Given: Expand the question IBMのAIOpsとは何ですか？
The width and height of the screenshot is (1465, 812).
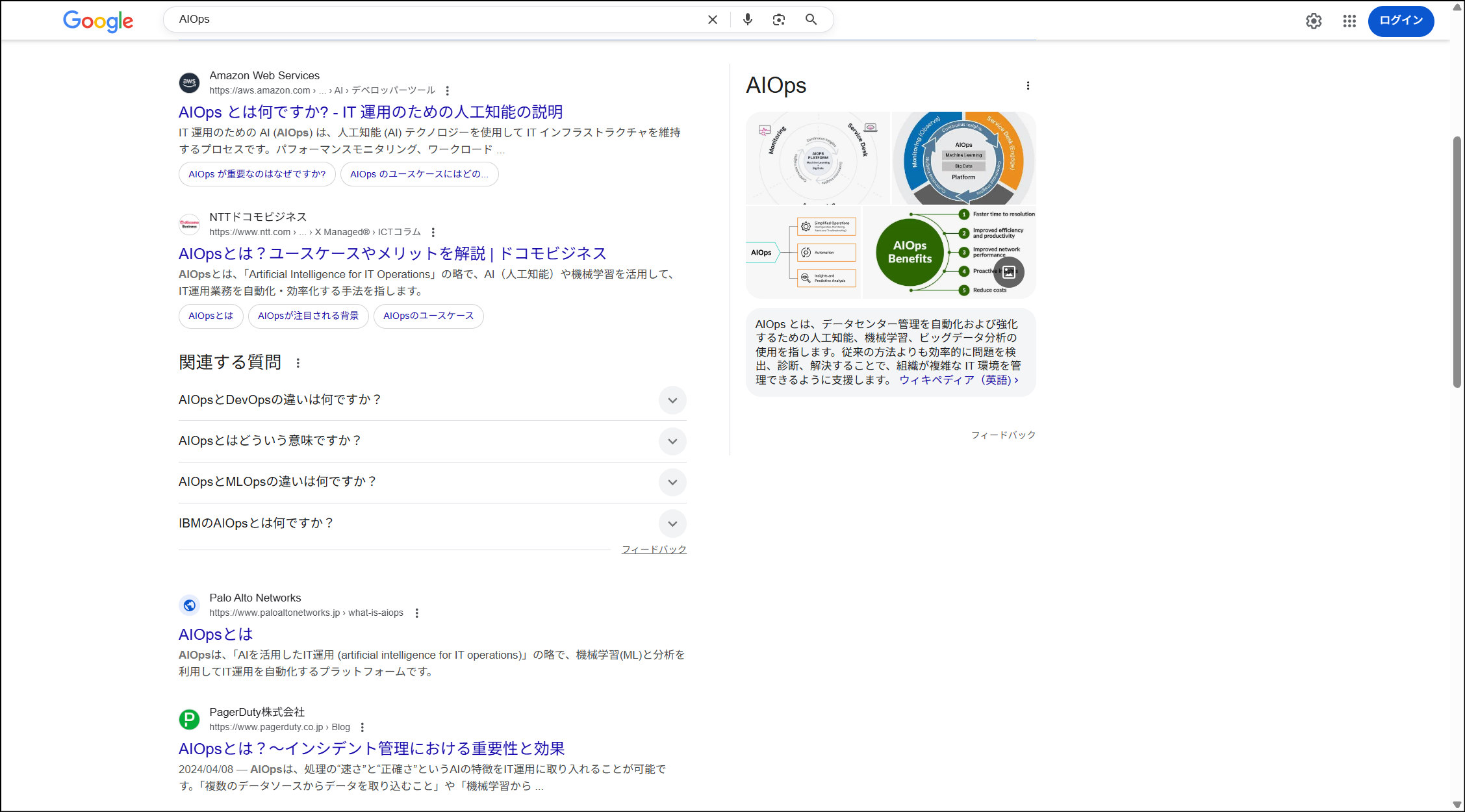Looking at the screenshot, I should click(x=672, y=524).
